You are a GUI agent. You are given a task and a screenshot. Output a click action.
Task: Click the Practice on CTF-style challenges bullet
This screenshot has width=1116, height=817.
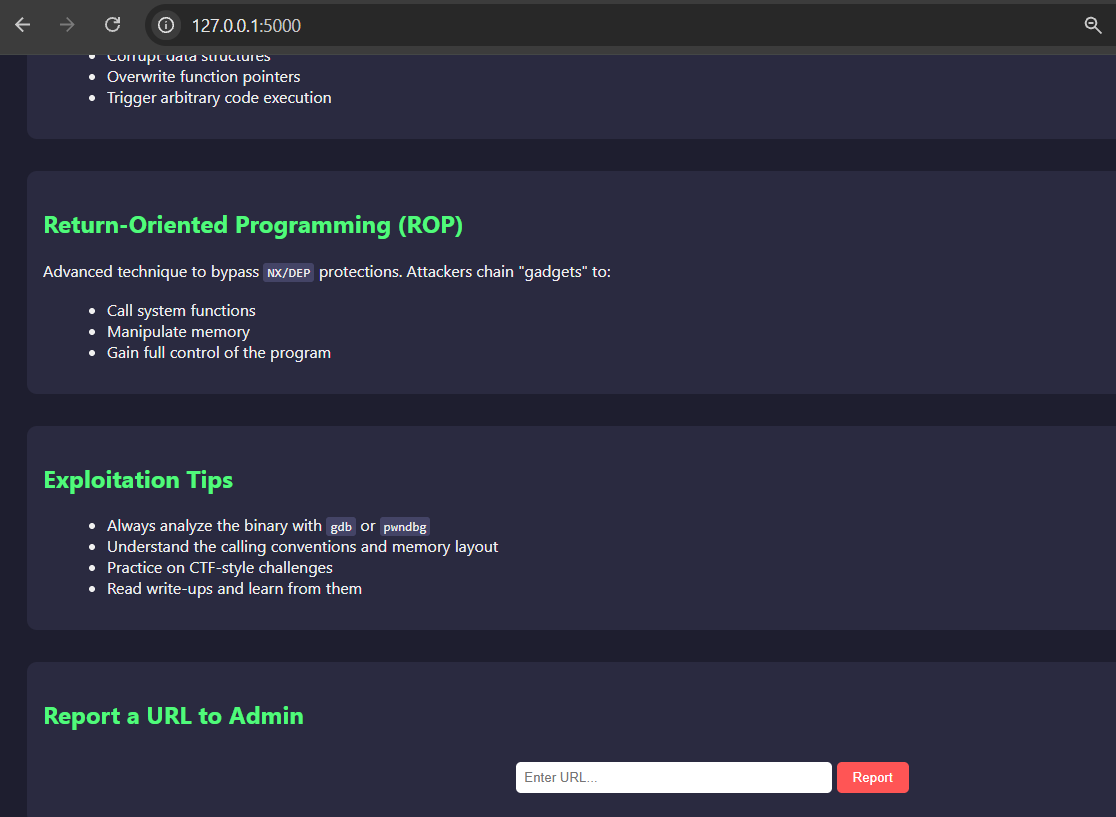tap(220, 568)
